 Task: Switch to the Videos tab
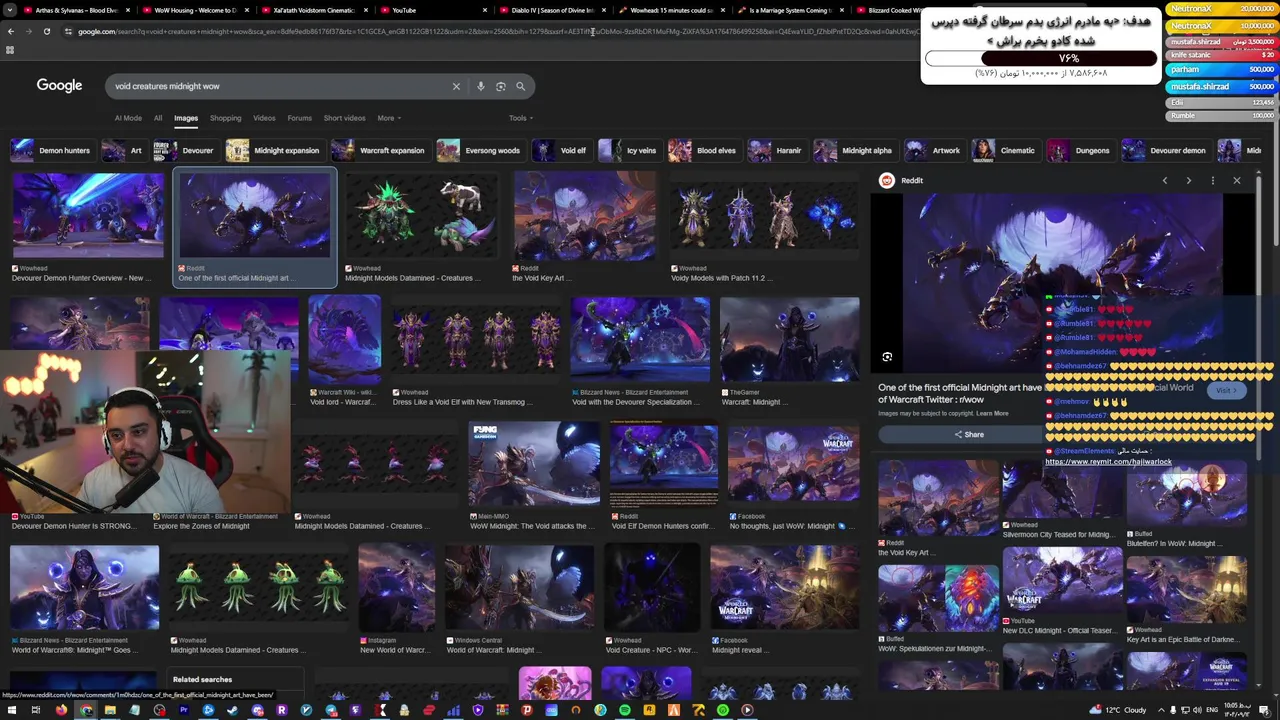[264, 118]
